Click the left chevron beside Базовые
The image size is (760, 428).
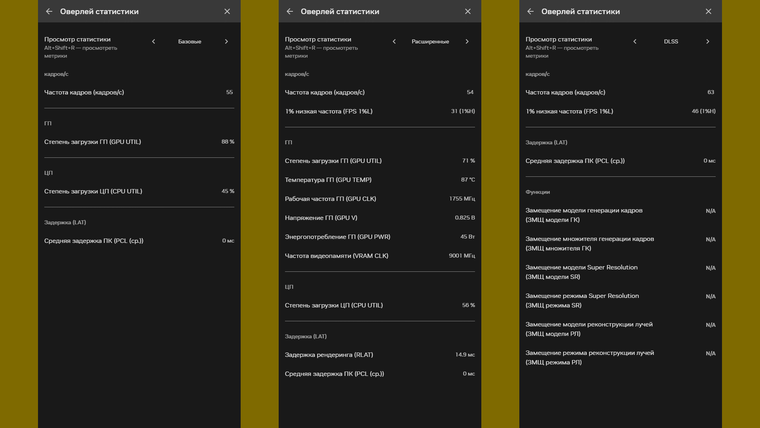pyautogui.click(x=154, y=42)
